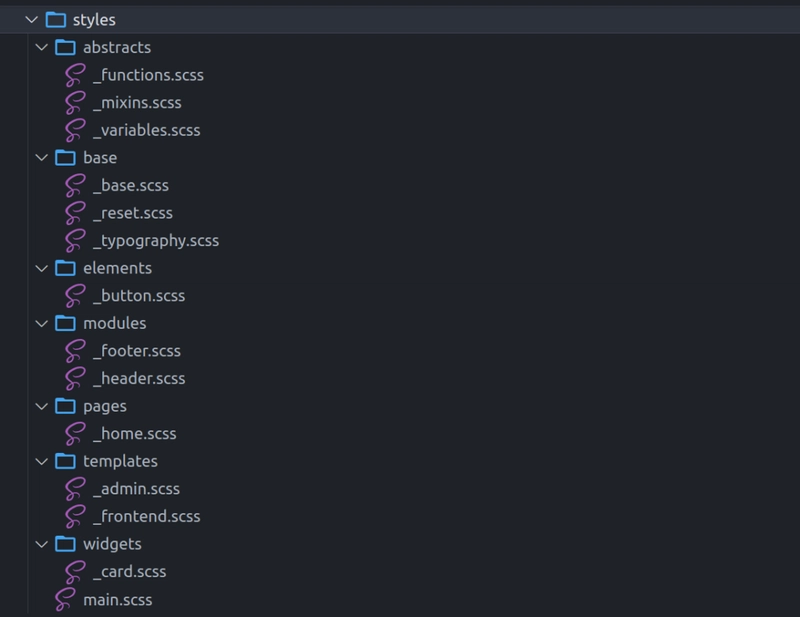Open the _header.scss file
Screen dimensions: 800x617
point(139,379)
